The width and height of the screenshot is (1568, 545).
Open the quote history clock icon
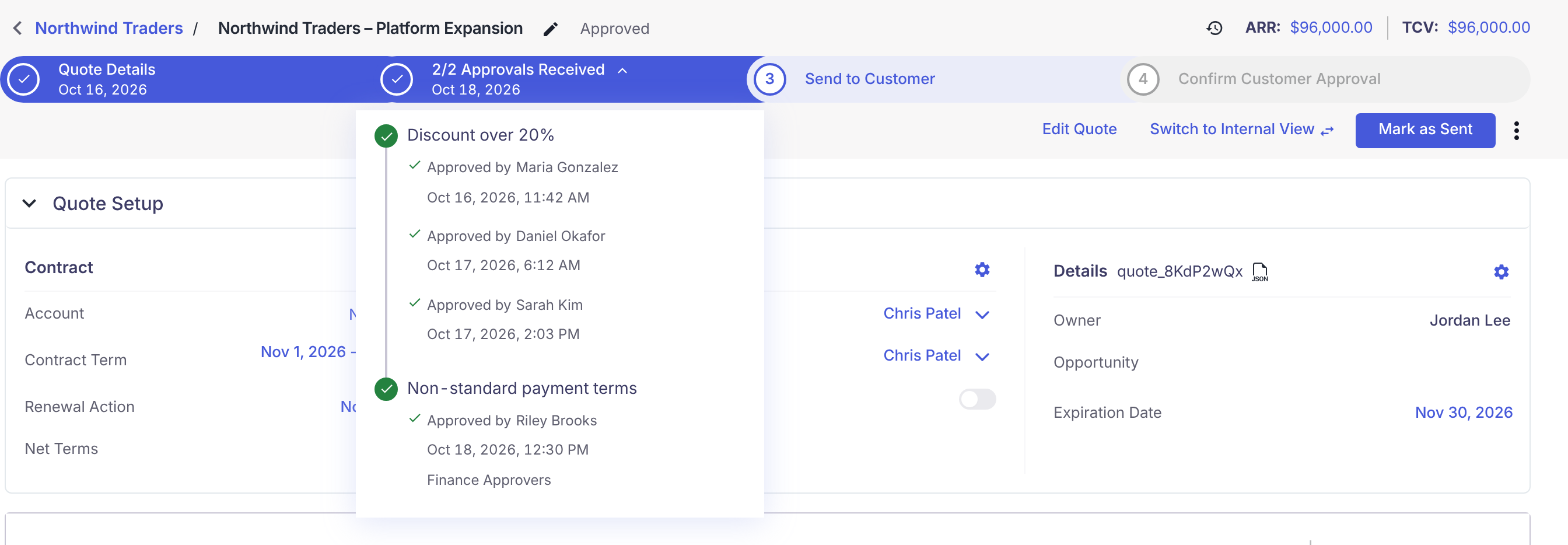point(1214,28)
